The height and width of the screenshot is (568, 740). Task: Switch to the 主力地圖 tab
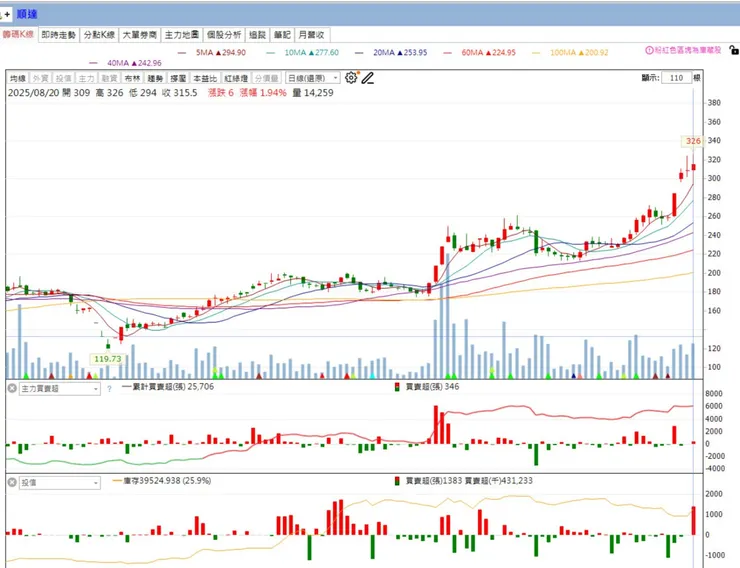pos(182,35)
